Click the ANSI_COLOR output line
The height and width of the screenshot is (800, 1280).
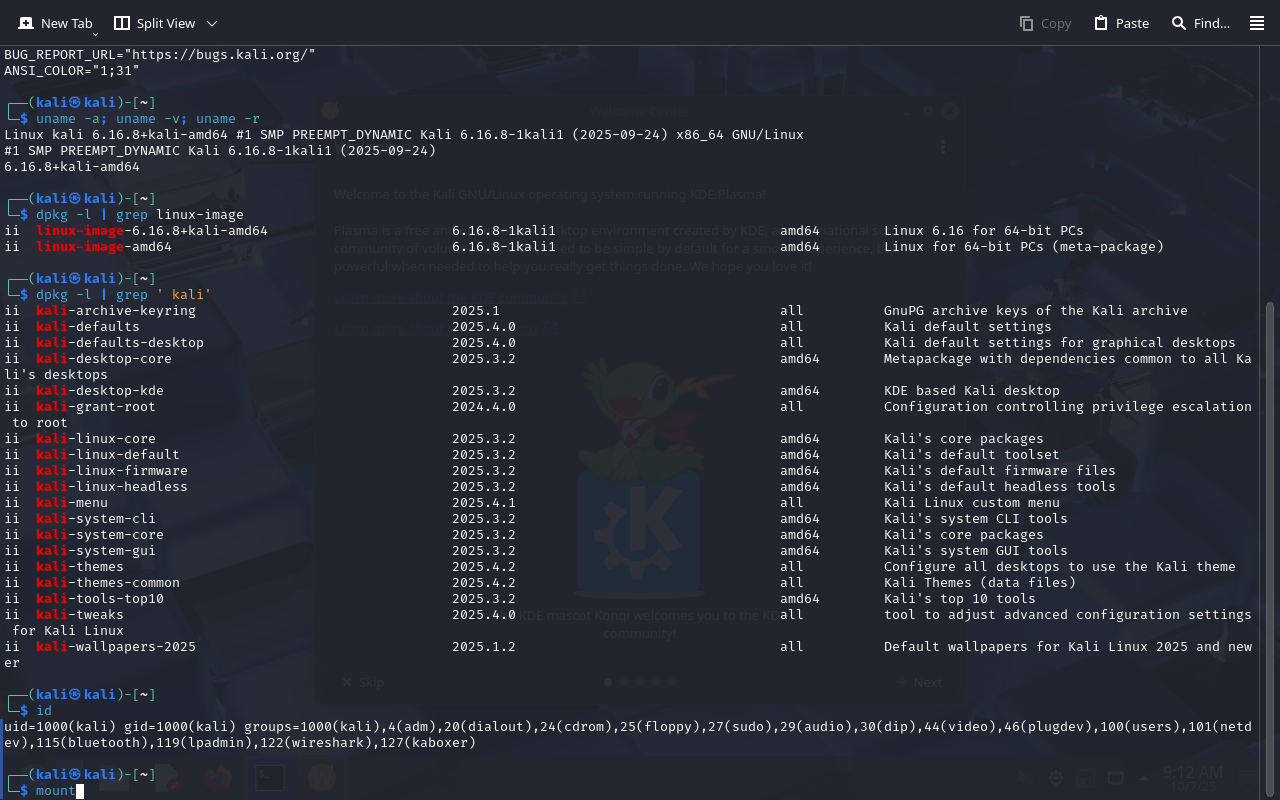point(72,71)
